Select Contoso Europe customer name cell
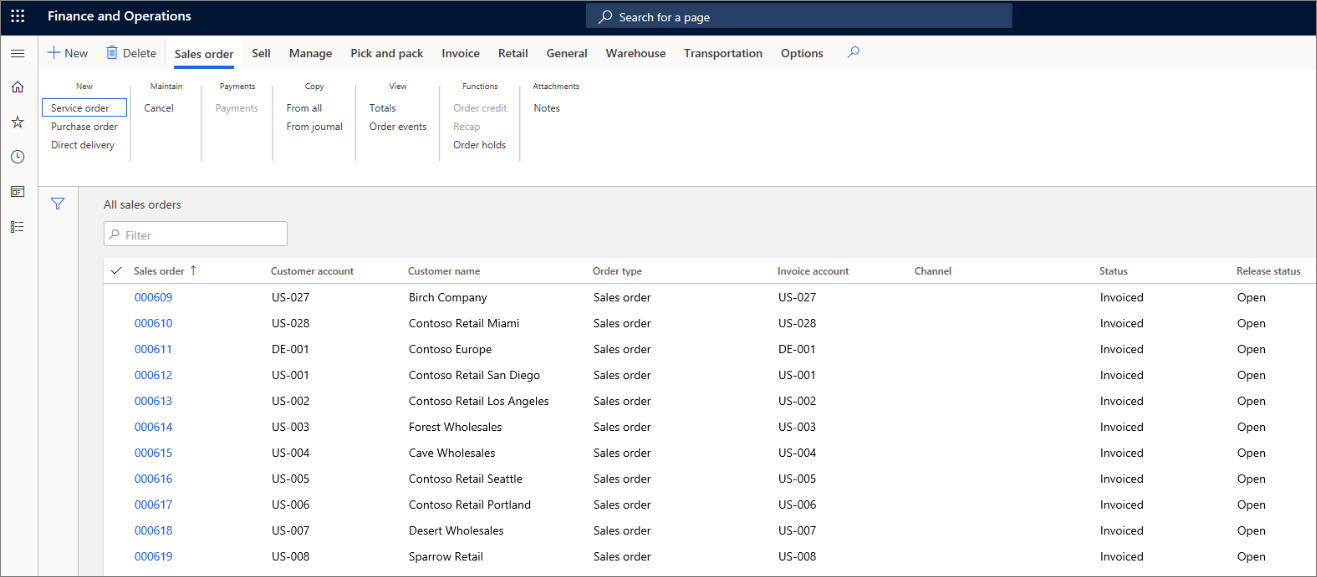 (450, 349)
